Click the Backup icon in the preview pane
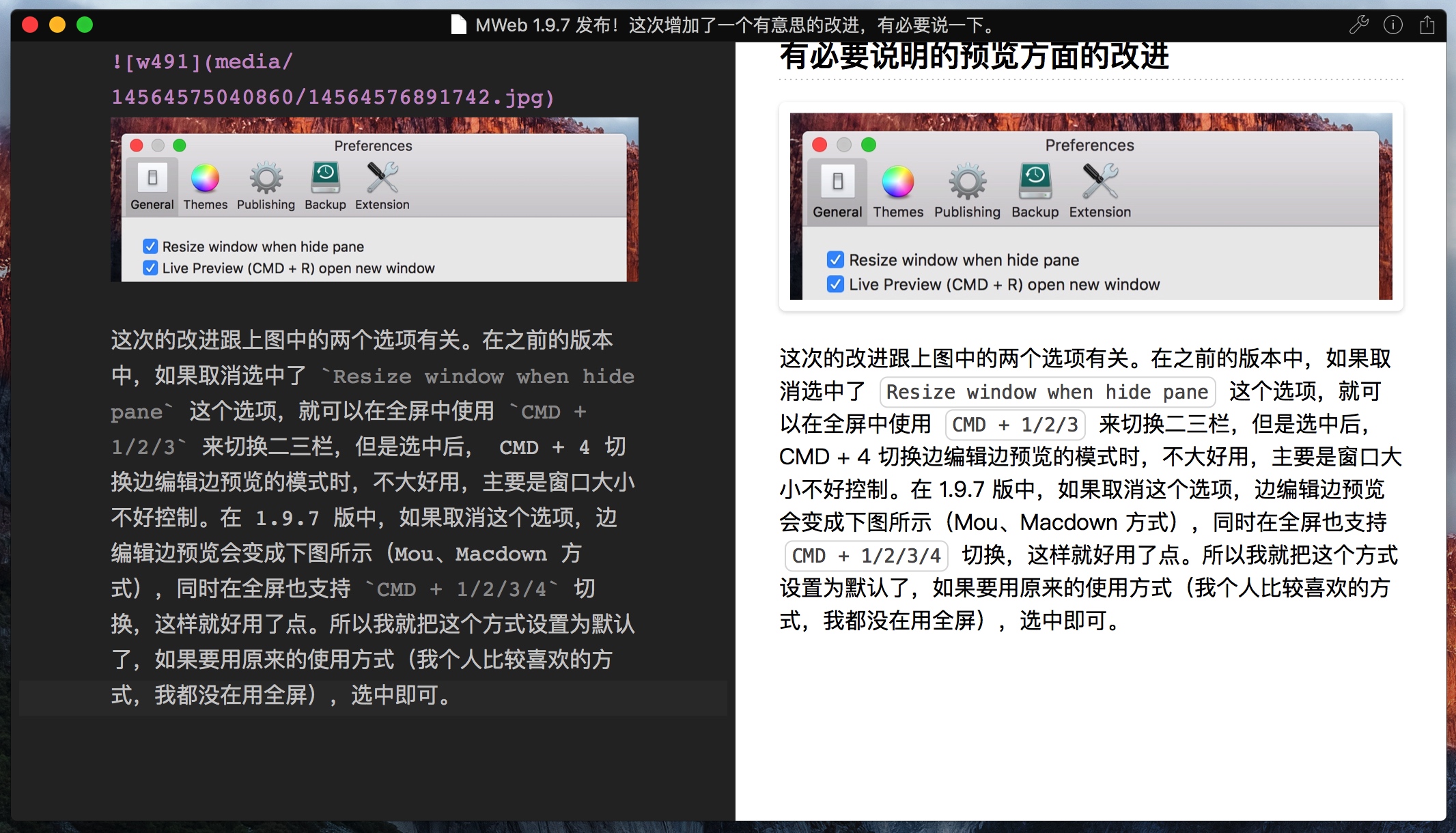Screen dimensions: 1456x833 click(1035, 182)
